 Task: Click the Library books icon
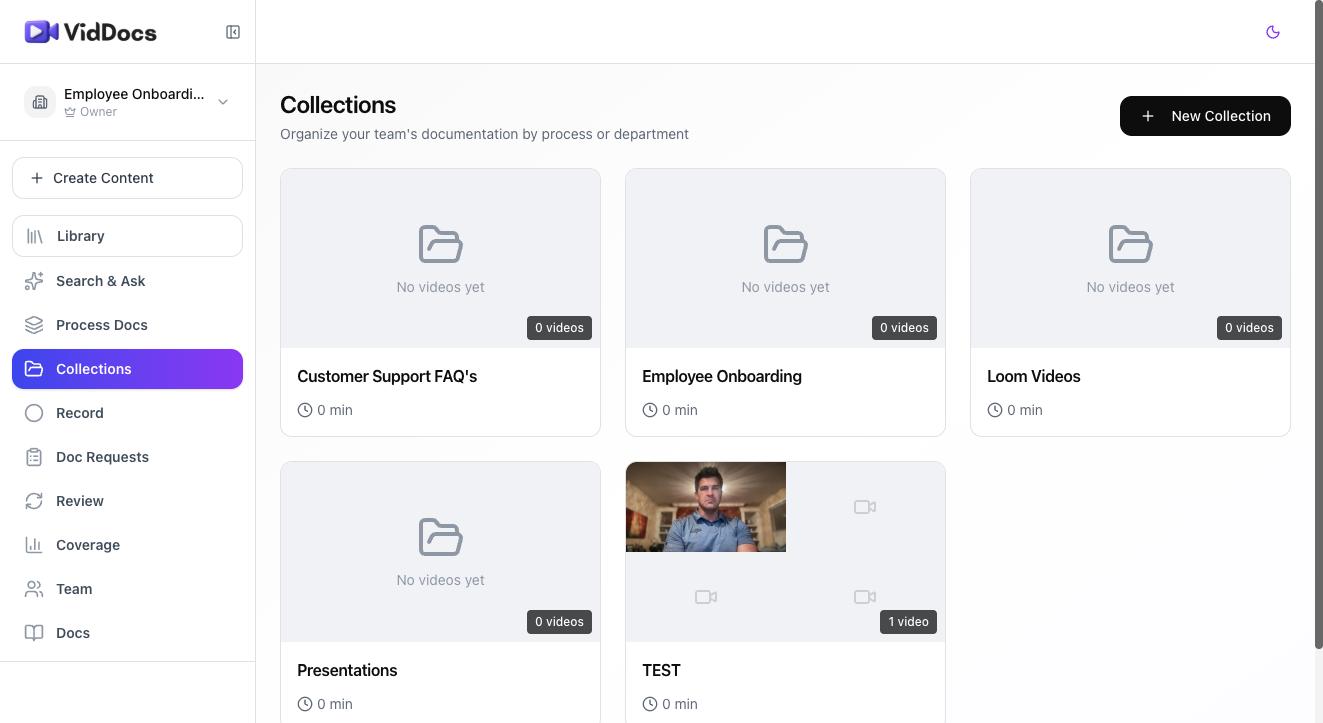tap(35, 236)
